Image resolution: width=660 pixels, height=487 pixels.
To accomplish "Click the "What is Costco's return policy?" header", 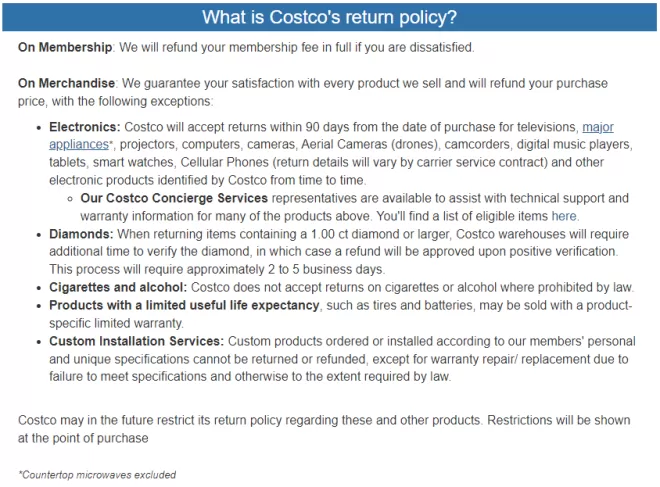I will coord(330,17).
